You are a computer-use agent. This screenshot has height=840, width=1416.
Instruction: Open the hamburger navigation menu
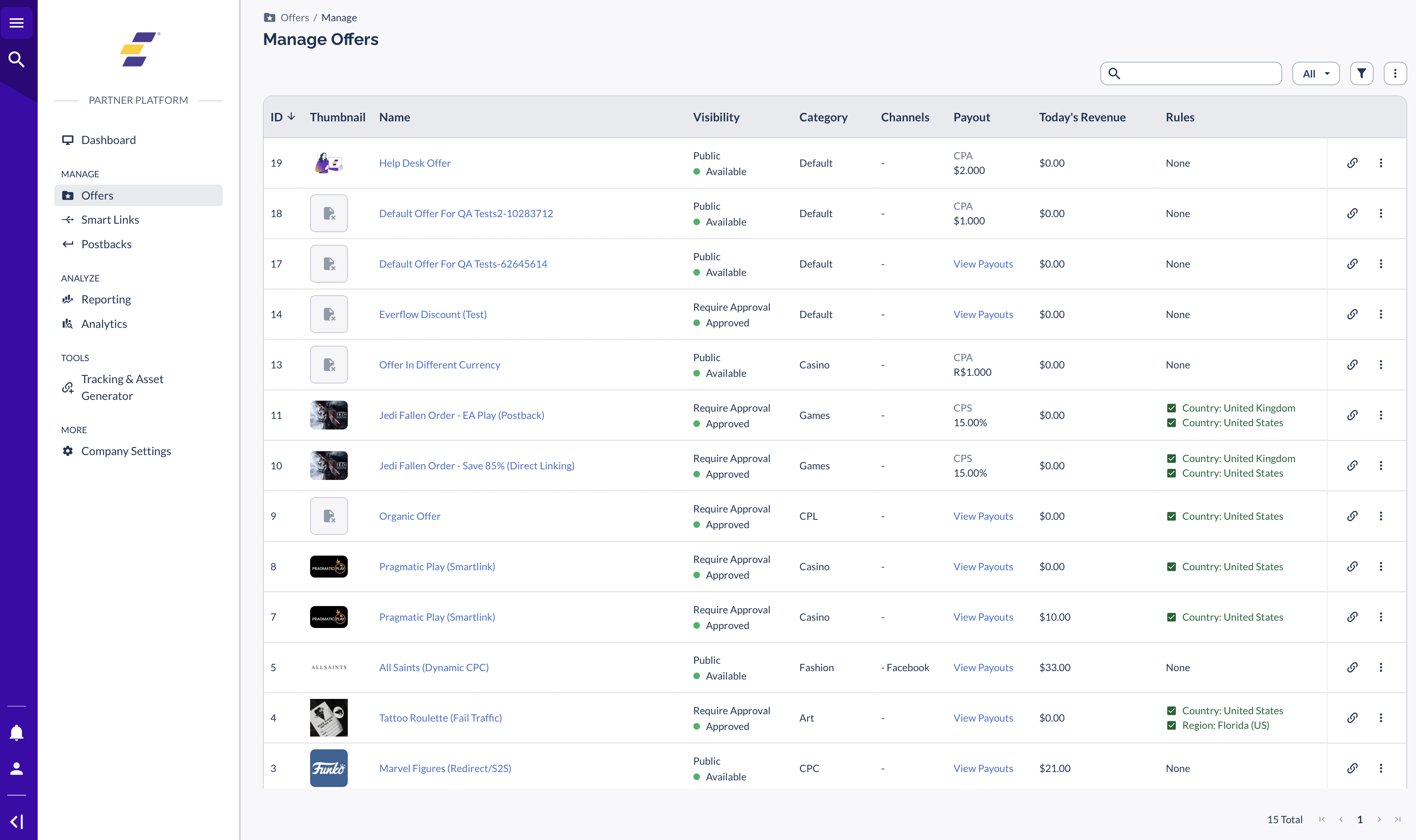(17, 23)
